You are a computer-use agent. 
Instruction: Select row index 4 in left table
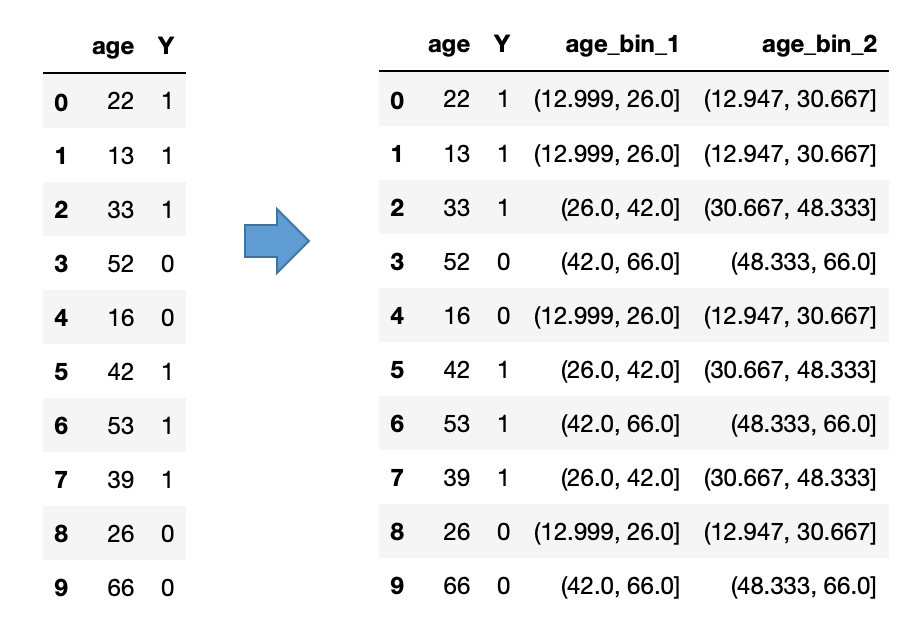pyautogui.click(x=61, y=318)
